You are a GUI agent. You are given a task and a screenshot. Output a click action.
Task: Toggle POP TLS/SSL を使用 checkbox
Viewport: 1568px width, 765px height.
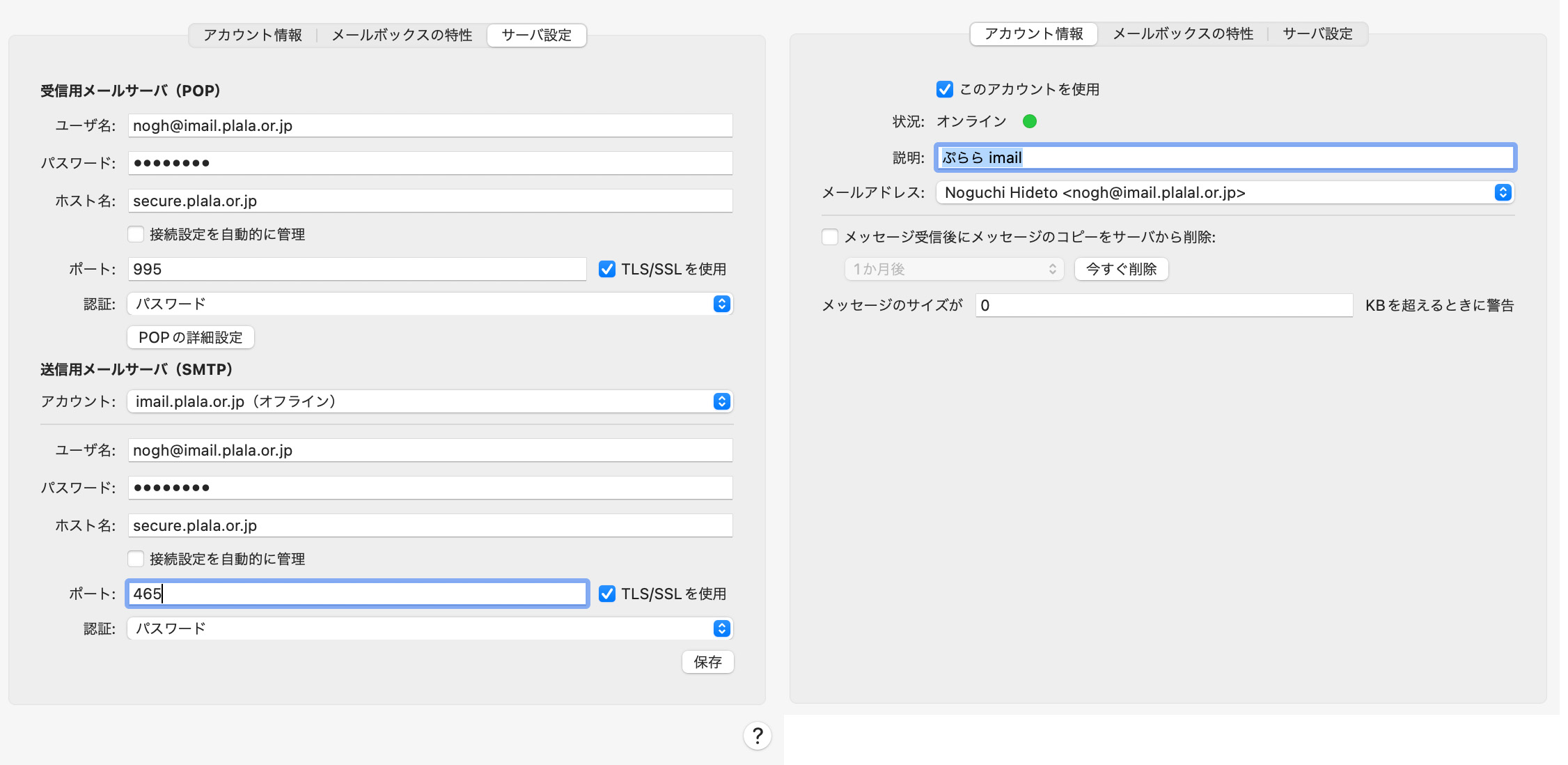607,270
